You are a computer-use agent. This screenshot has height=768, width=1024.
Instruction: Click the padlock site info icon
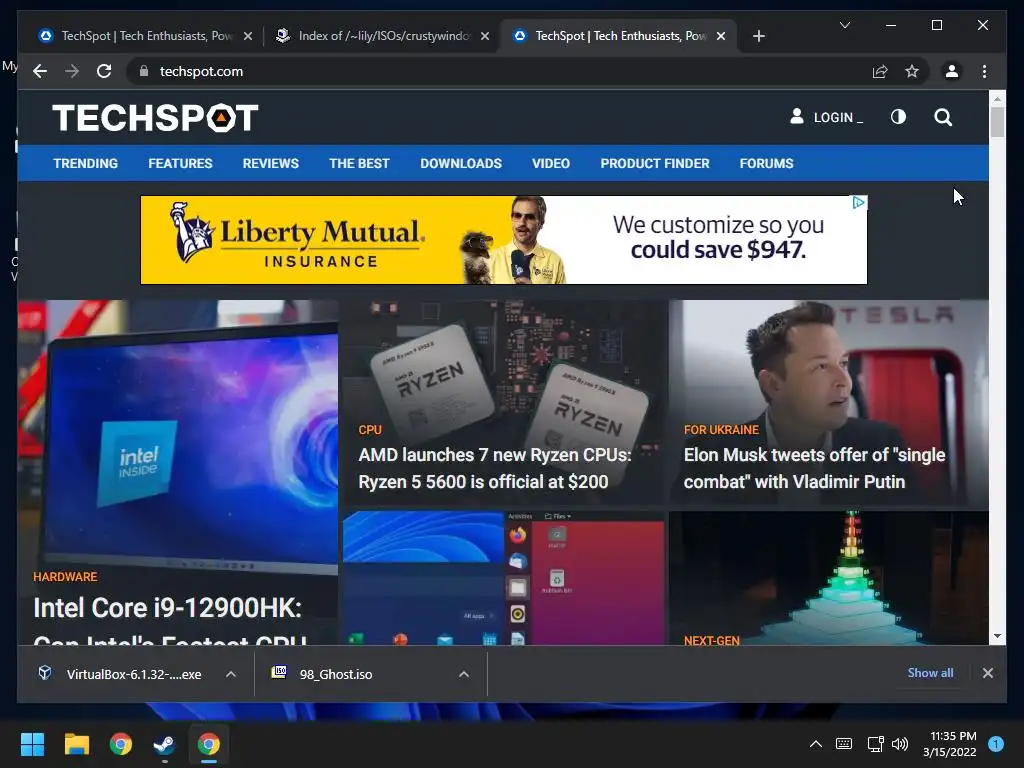[x=144, y=71]
